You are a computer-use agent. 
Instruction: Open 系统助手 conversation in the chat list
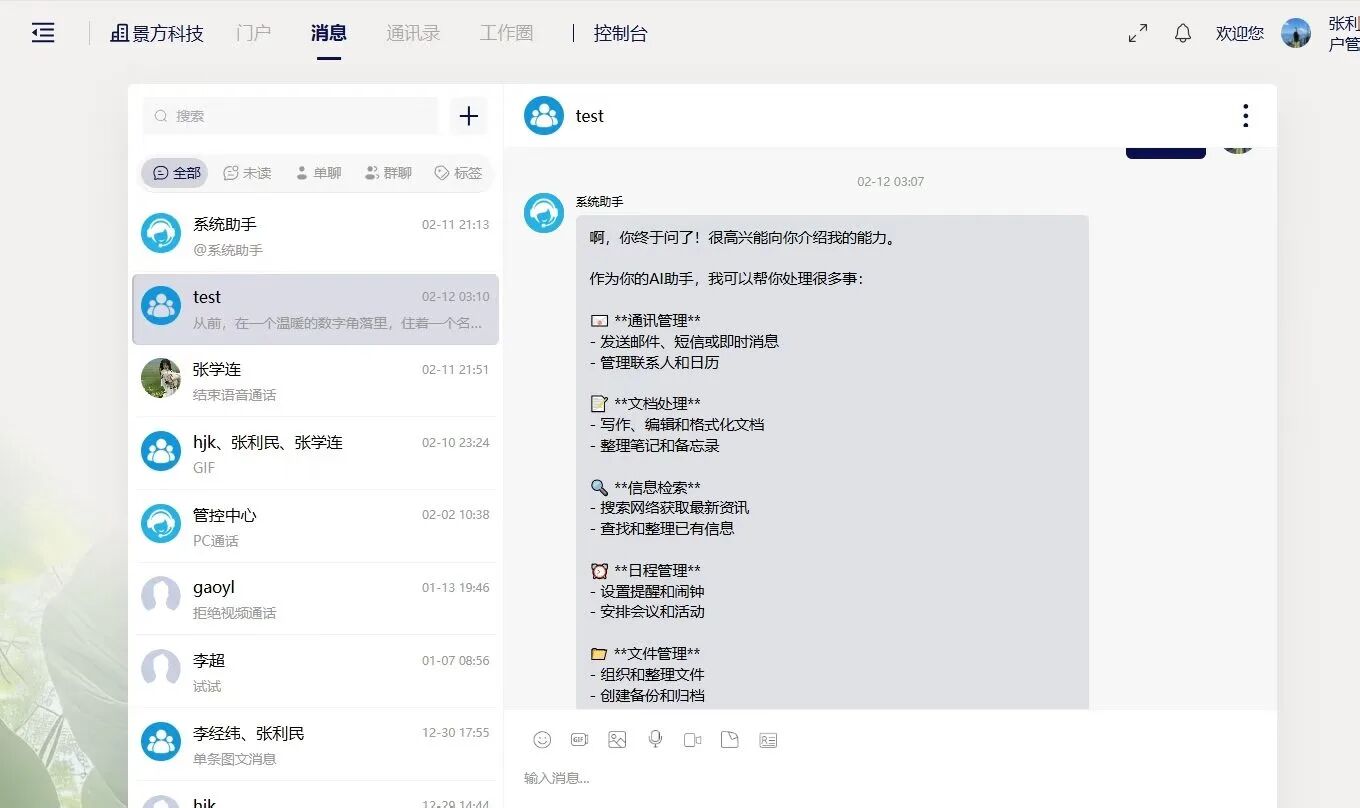(x=315, y=237)
